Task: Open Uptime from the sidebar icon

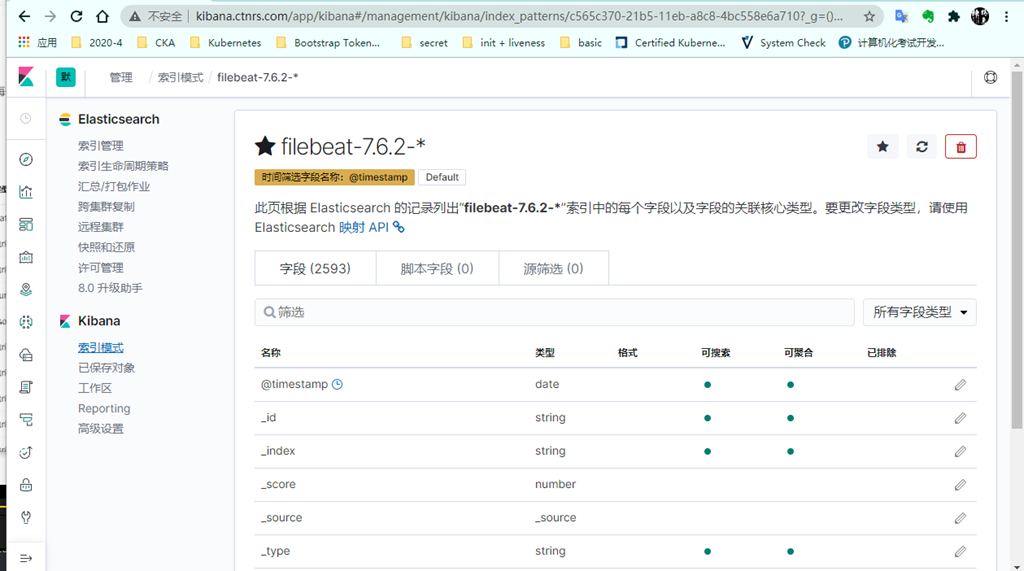Action: (25, 452)
